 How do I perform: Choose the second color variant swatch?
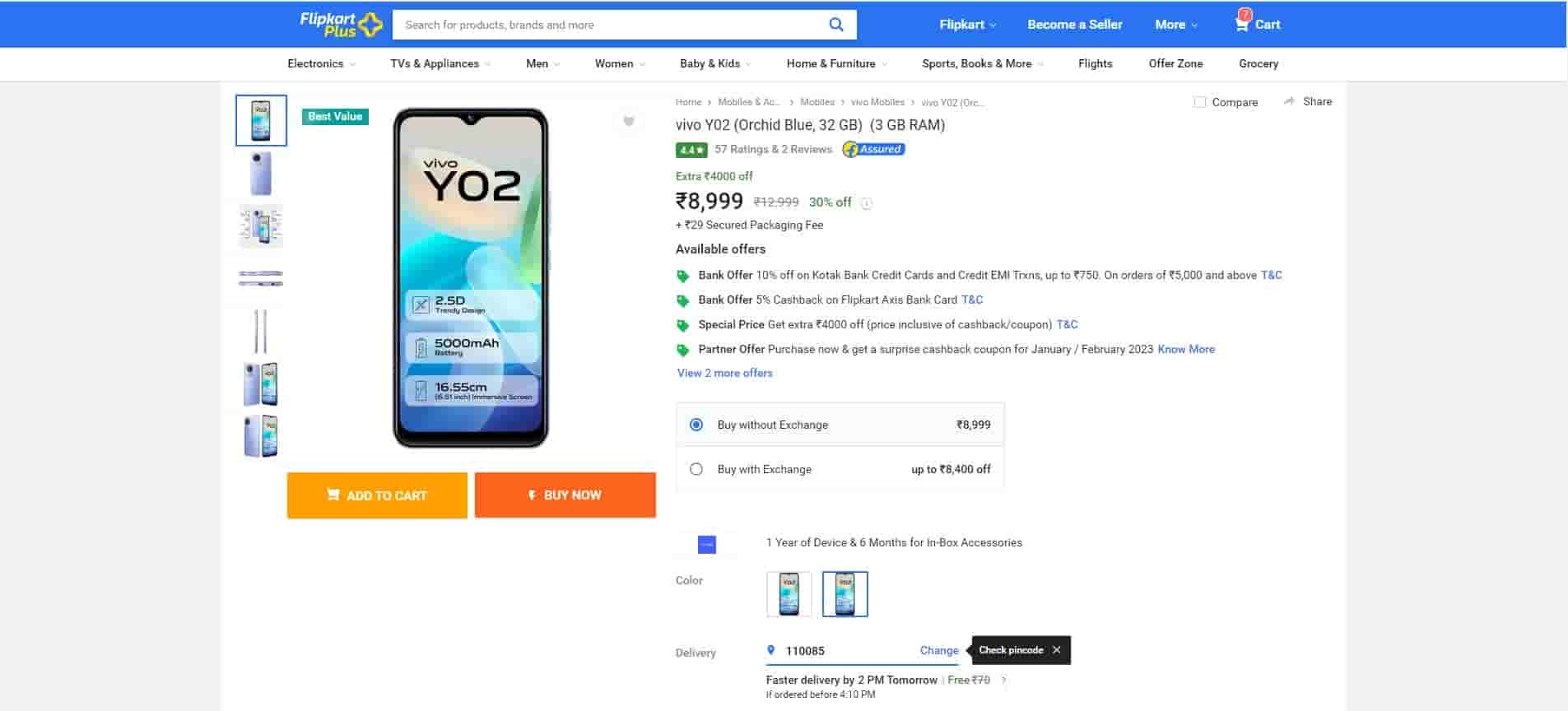(844, 594)
